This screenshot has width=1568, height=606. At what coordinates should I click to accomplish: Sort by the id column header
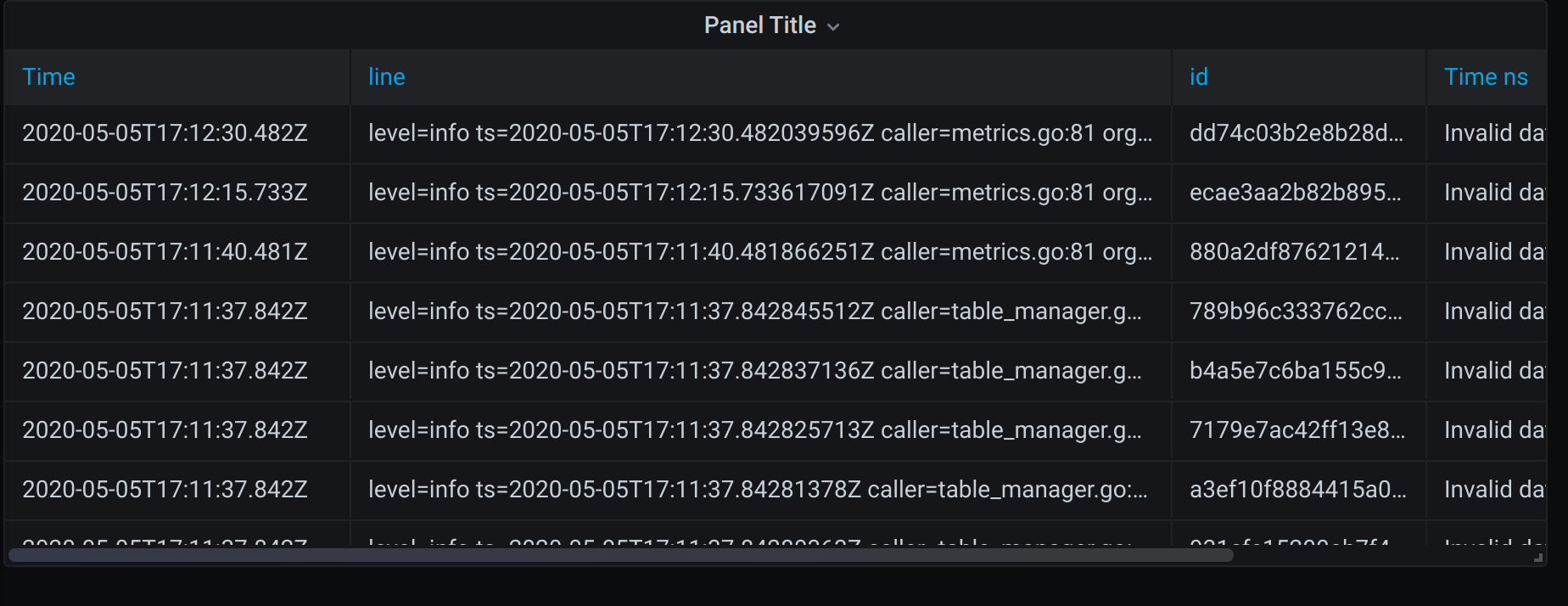(x=1198, y=76)
